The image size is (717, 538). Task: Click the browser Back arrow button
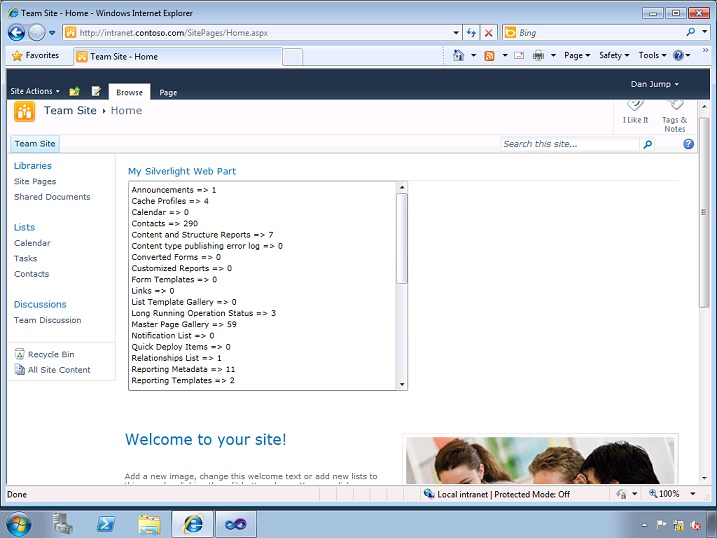16,32
